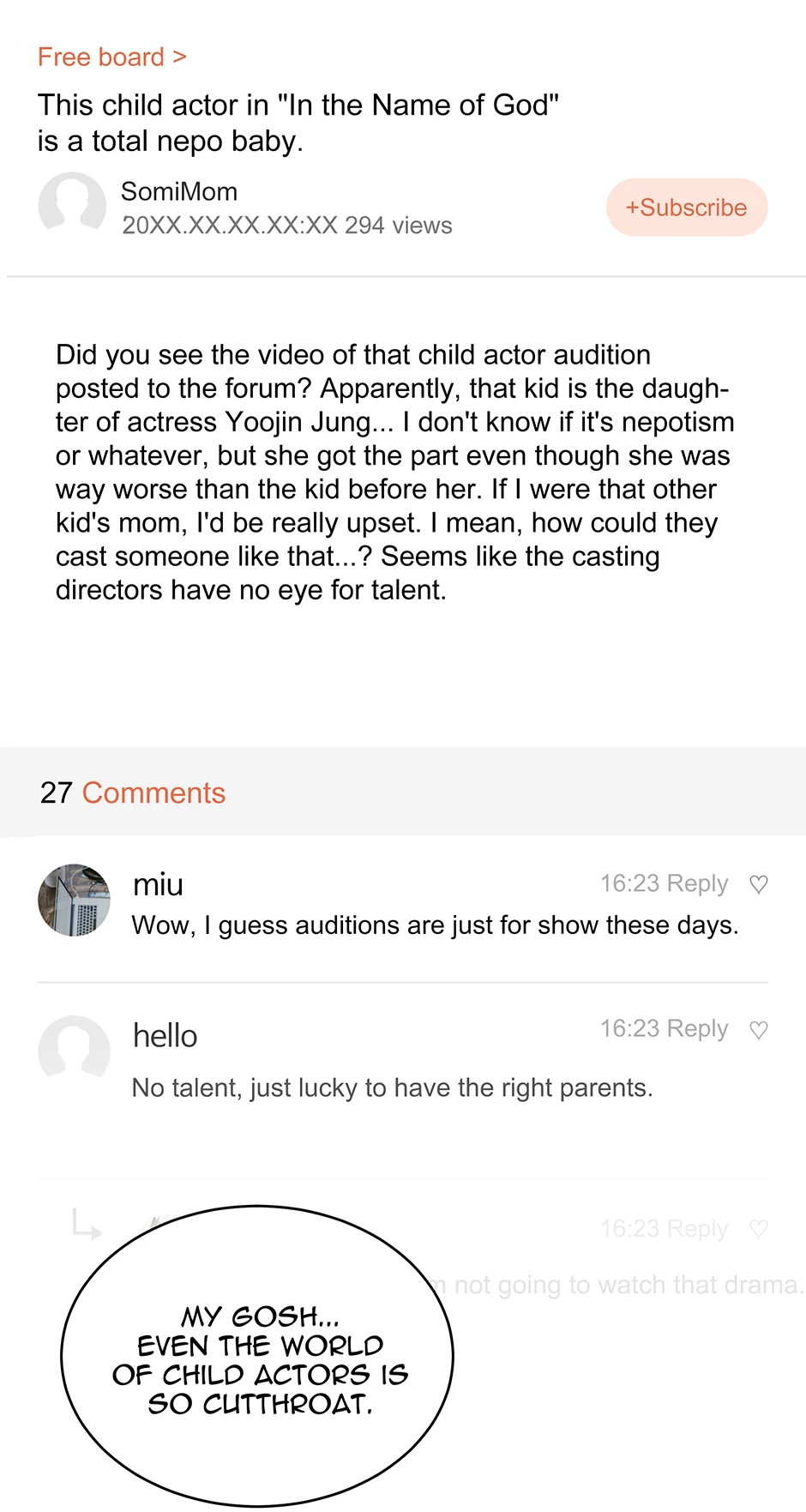Like hello's comment with the heart icon
This screenshot has height=1512, width=806.
(759, 1029)
